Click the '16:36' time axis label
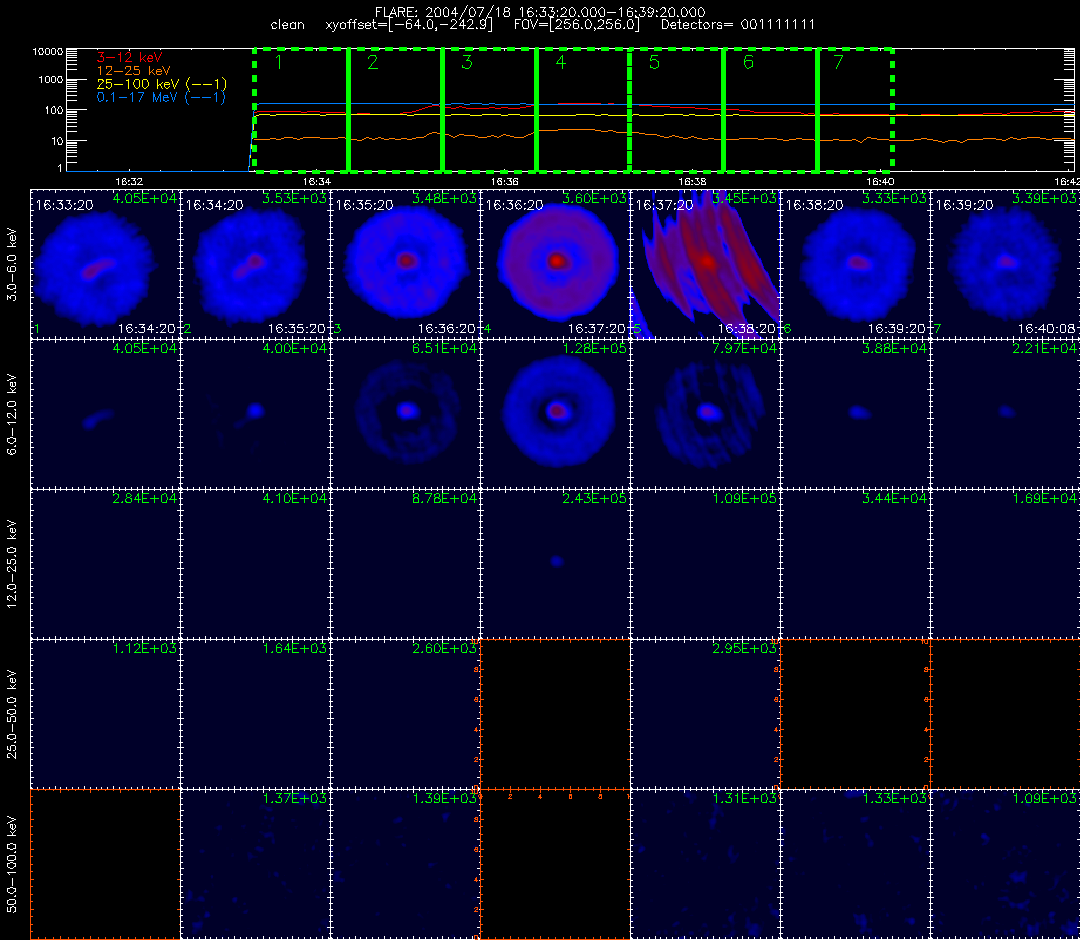 tap(504, 181)
